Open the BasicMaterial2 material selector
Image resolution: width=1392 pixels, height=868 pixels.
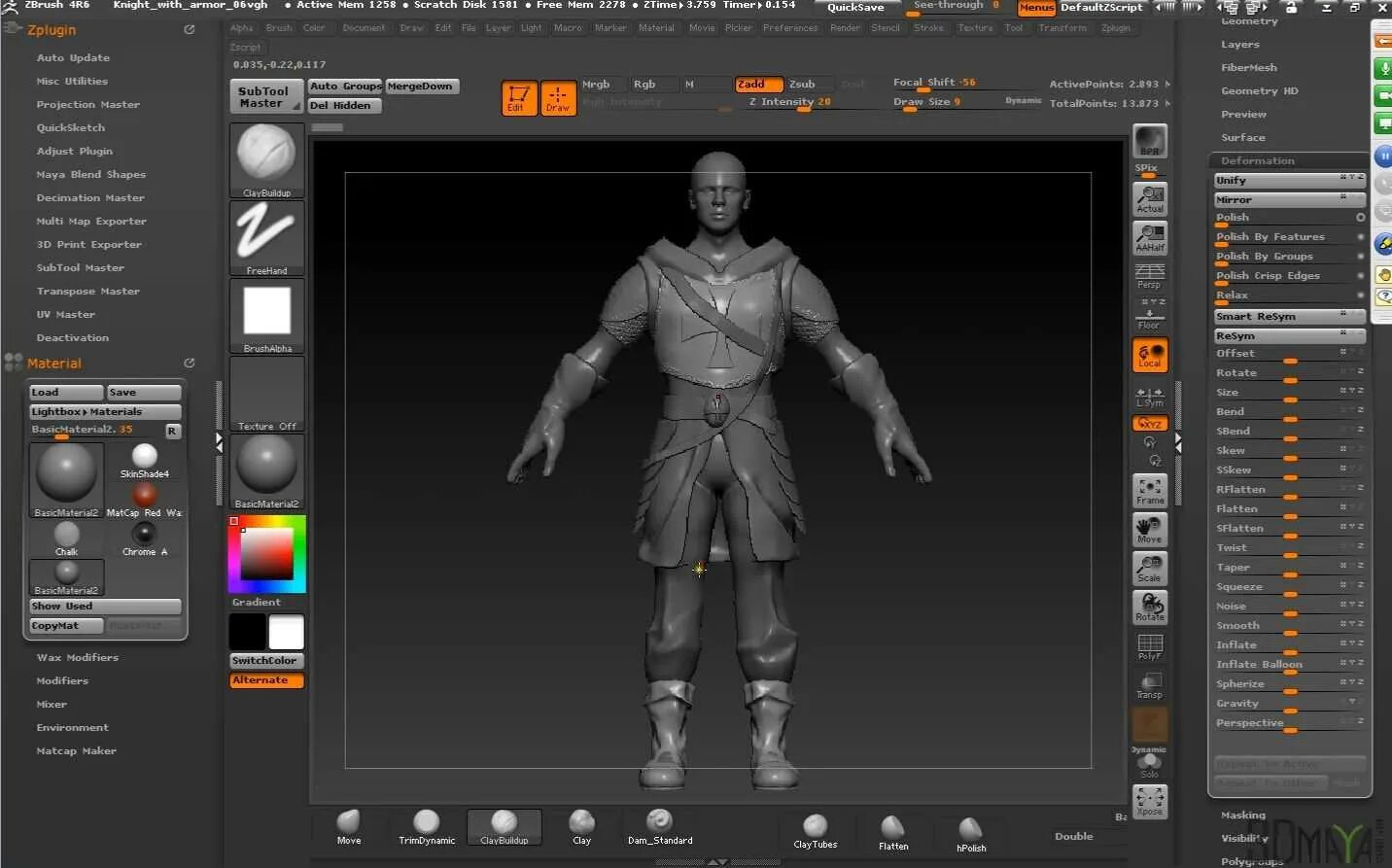tap(266, 471)
